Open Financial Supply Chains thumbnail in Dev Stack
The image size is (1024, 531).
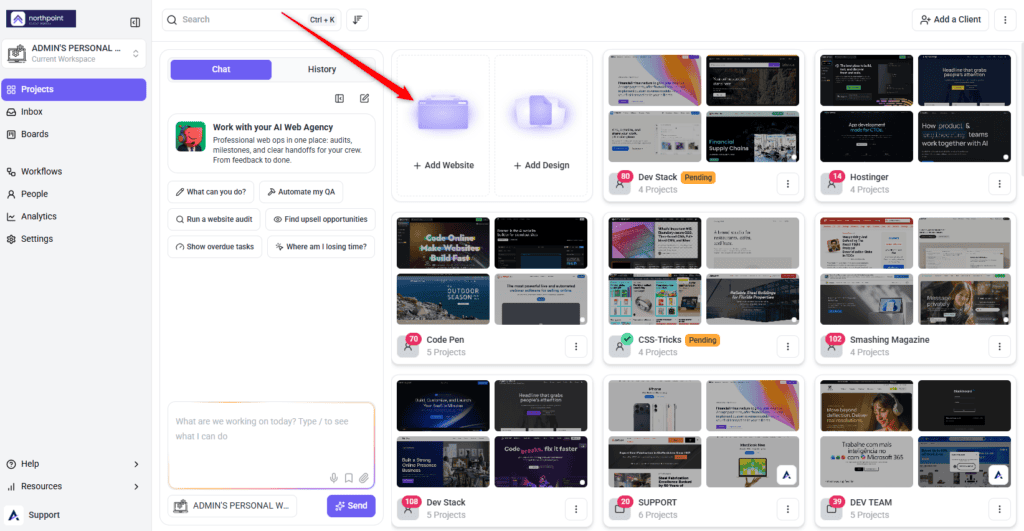point(752,137)
